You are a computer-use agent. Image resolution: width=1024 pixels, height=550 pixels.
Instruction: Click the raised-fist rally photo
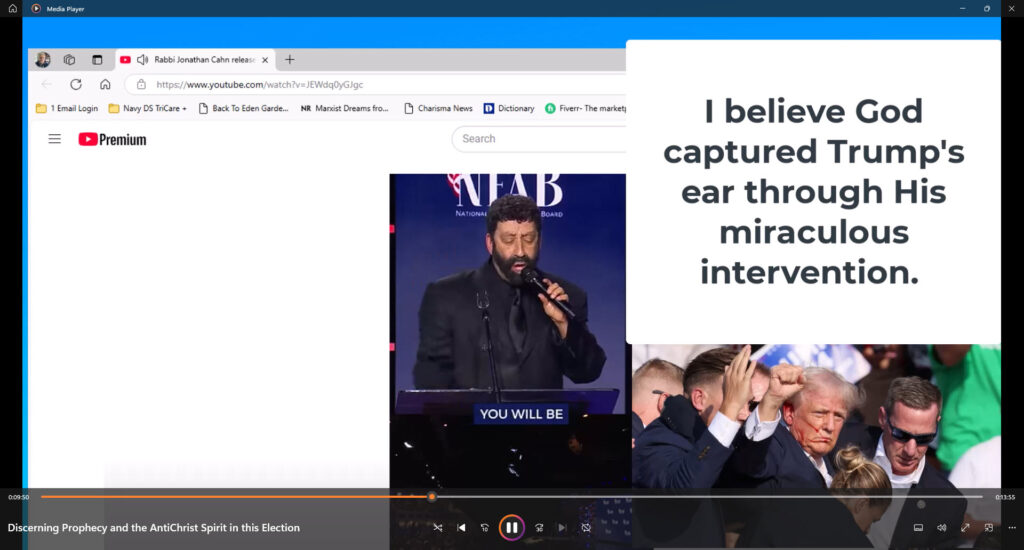coord(816,418)
